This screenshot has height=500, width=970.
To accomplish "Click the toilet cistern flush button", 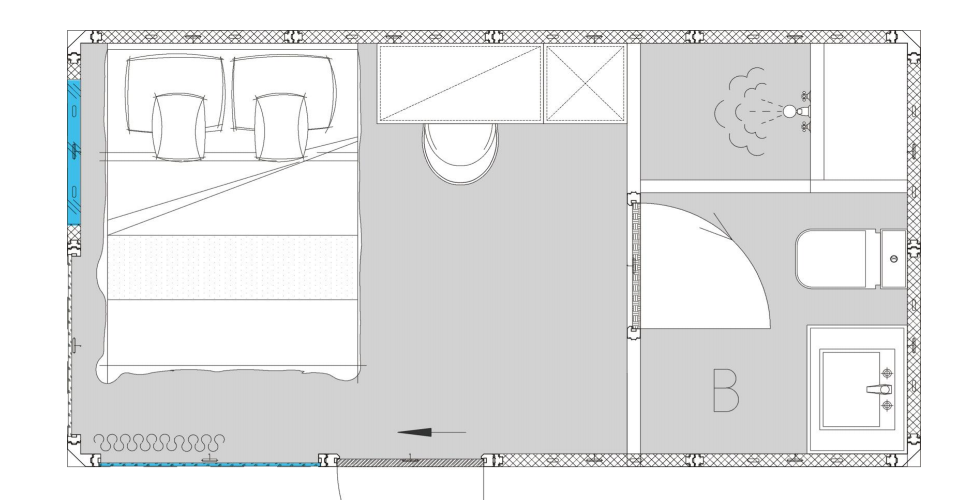I will point(893,258).
